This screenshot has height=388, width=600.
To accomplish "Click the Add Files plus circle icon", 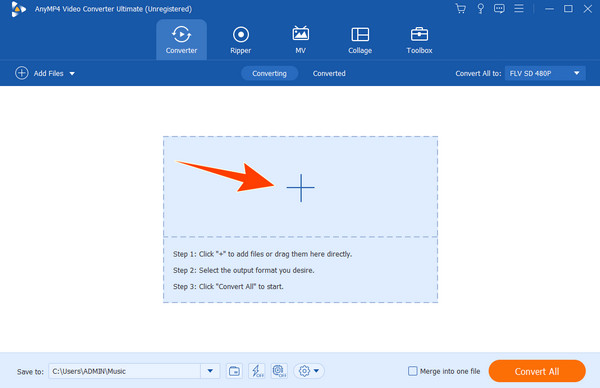I will 22,73.
